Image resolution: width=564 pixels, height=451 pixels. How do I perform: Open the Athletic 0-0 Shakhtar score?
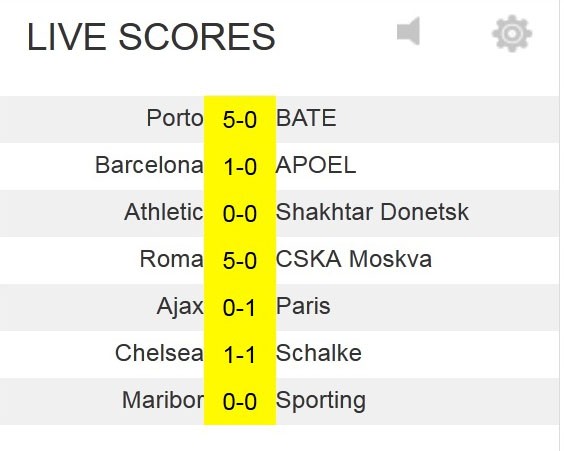click(240, 214)
